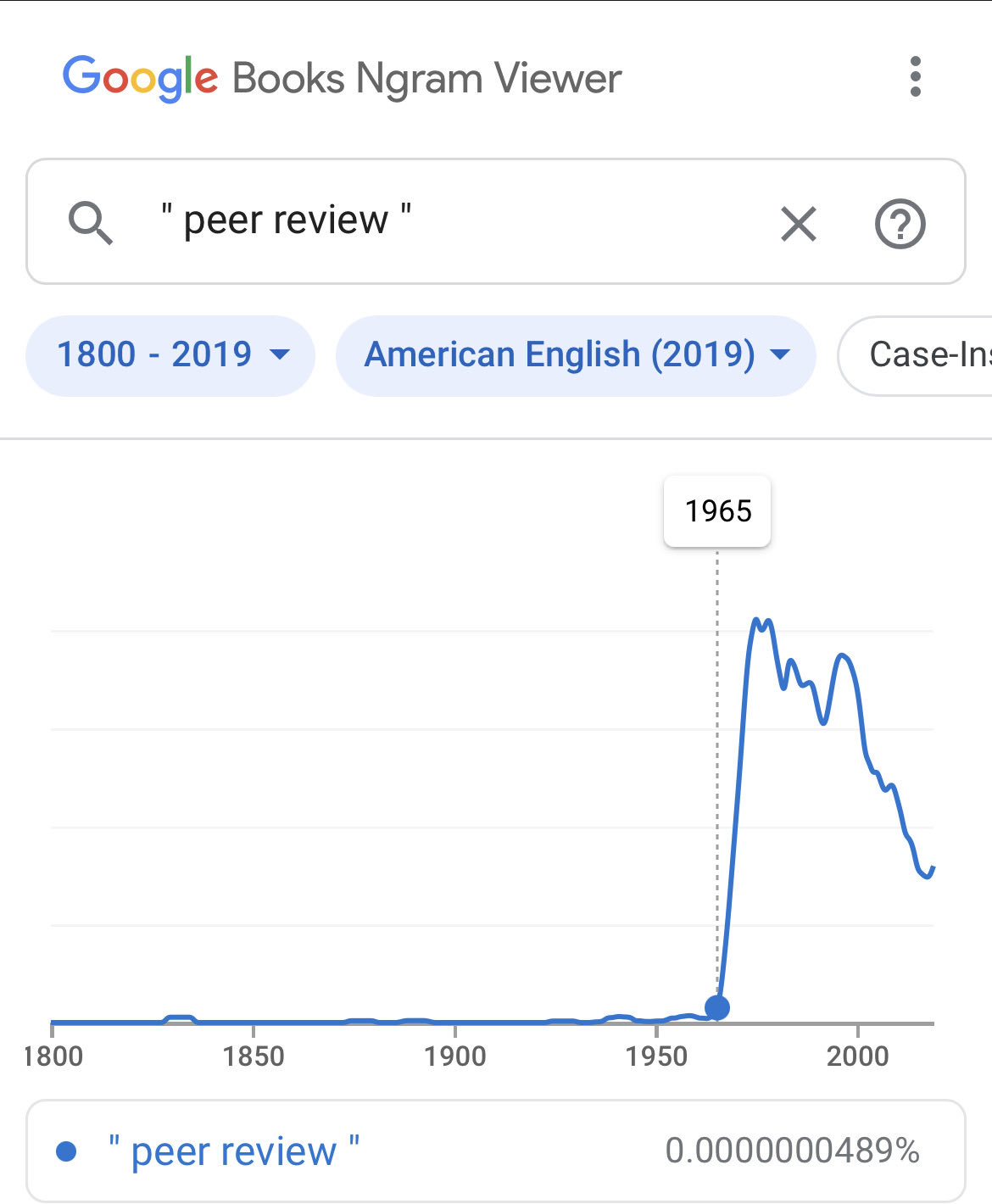Click the 1950 x-axis label
Viewport: 992px width, 1204px height.
[x=656, y=1056]
